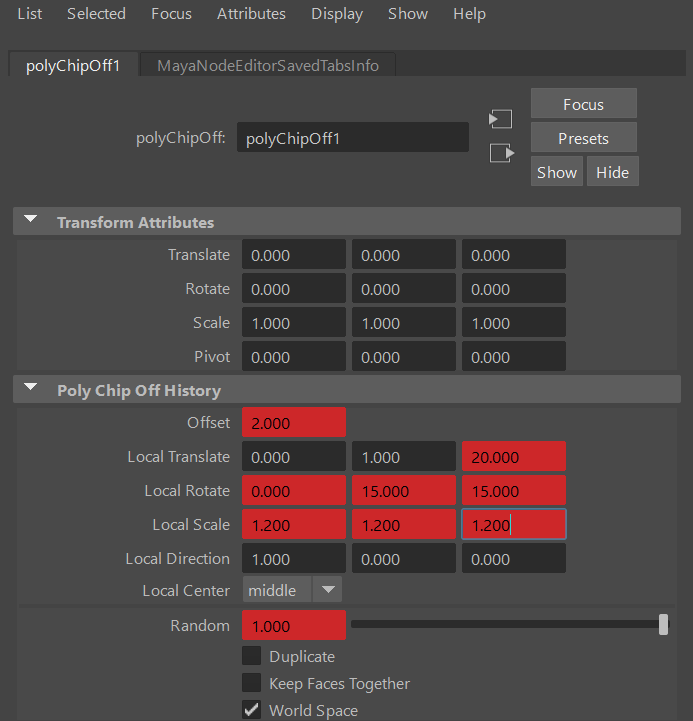Click the Presets button
Viewport: 693px width, 721px height.
coord(584,138)
